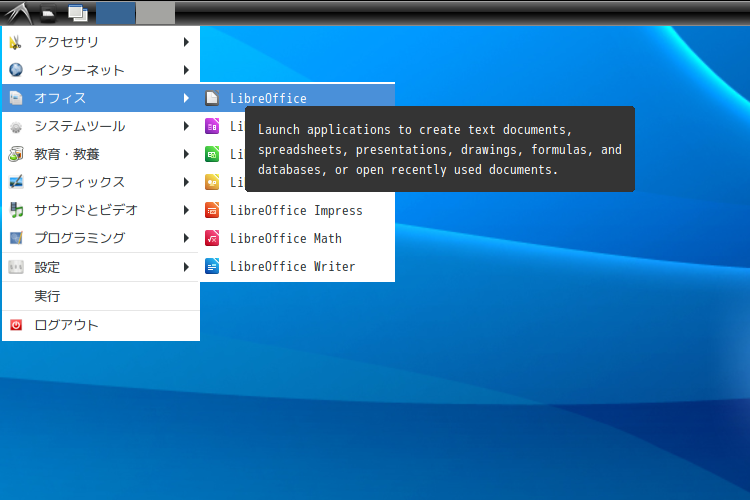Click the blue LibreOffice Writer icon
The height and width of the screenshot is (500, 750).
[212, 266]
